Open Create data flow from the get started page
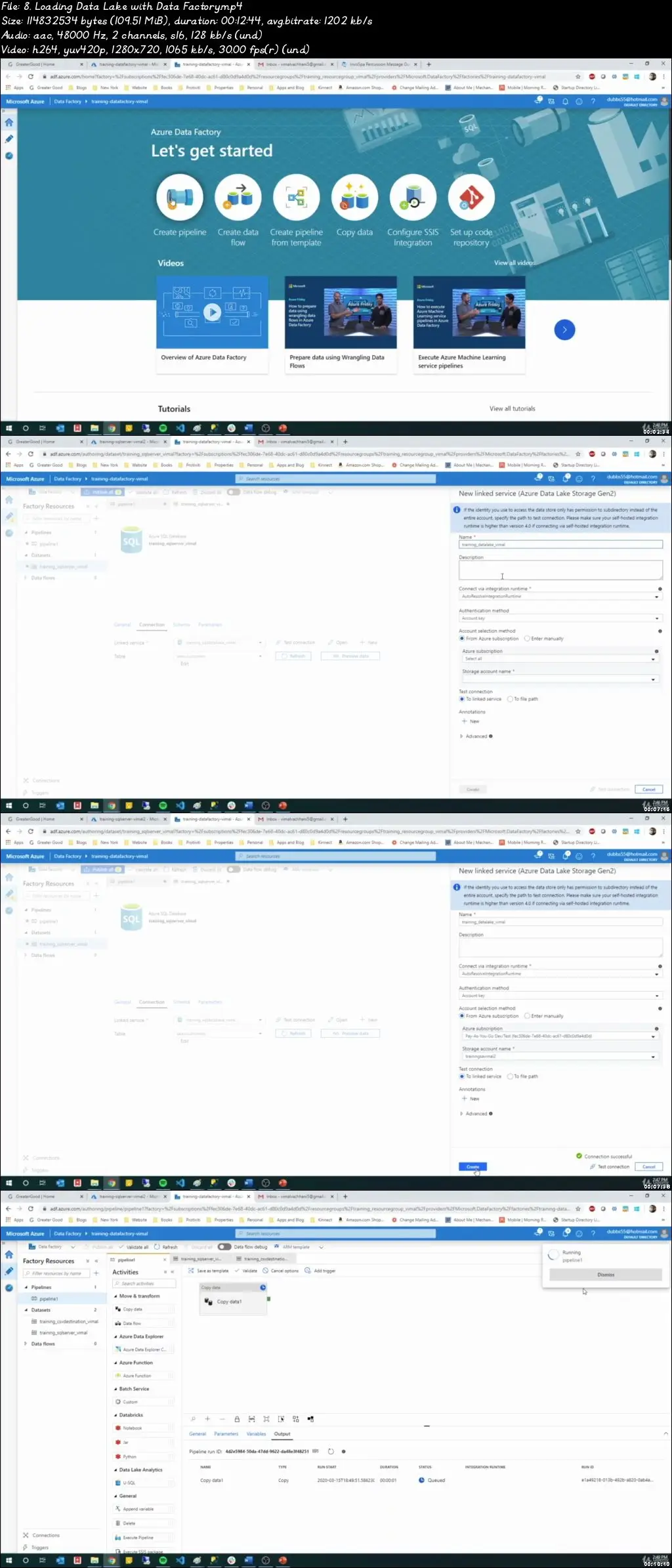This screenshot has width=672, height=1568. (x=238, y=197)
